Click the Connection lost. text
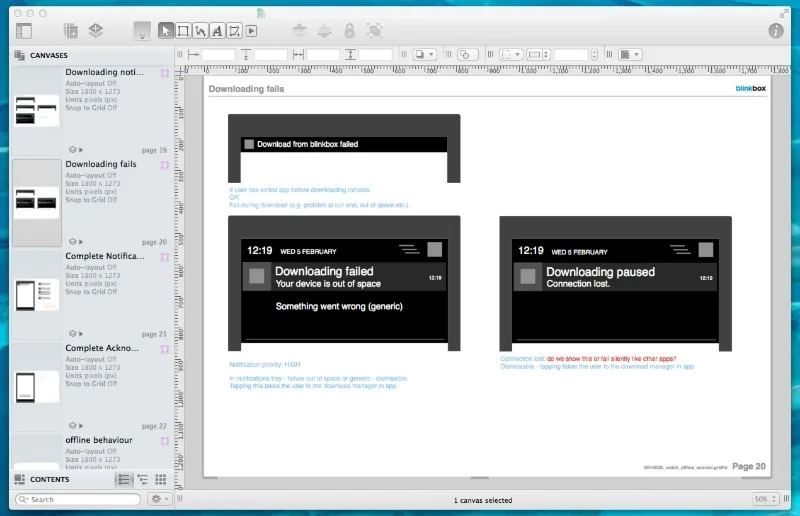800x516 pixels. point(578,284)
